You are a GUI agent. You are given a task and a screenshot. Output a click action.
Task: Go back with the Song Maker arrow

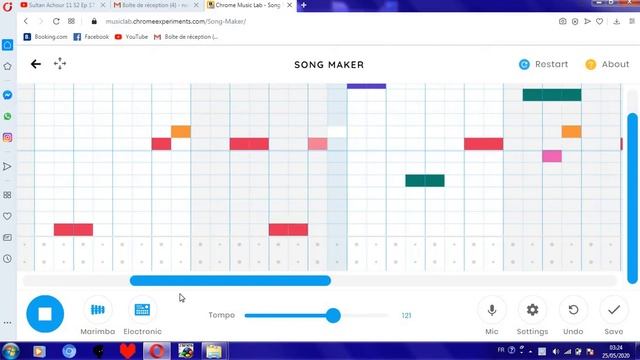click(36, 64)
